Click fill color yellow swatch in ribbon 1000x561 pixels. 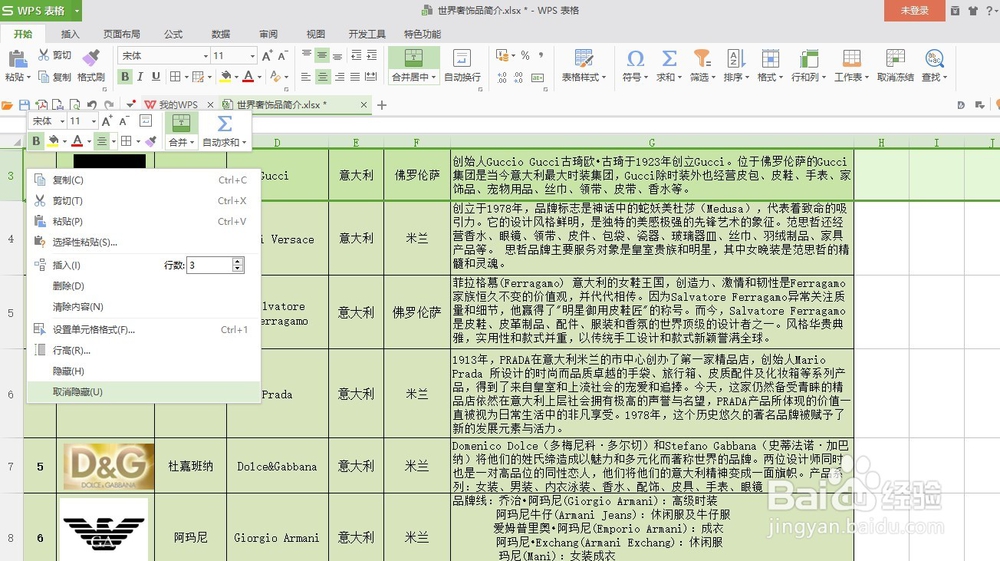point(225,77)
